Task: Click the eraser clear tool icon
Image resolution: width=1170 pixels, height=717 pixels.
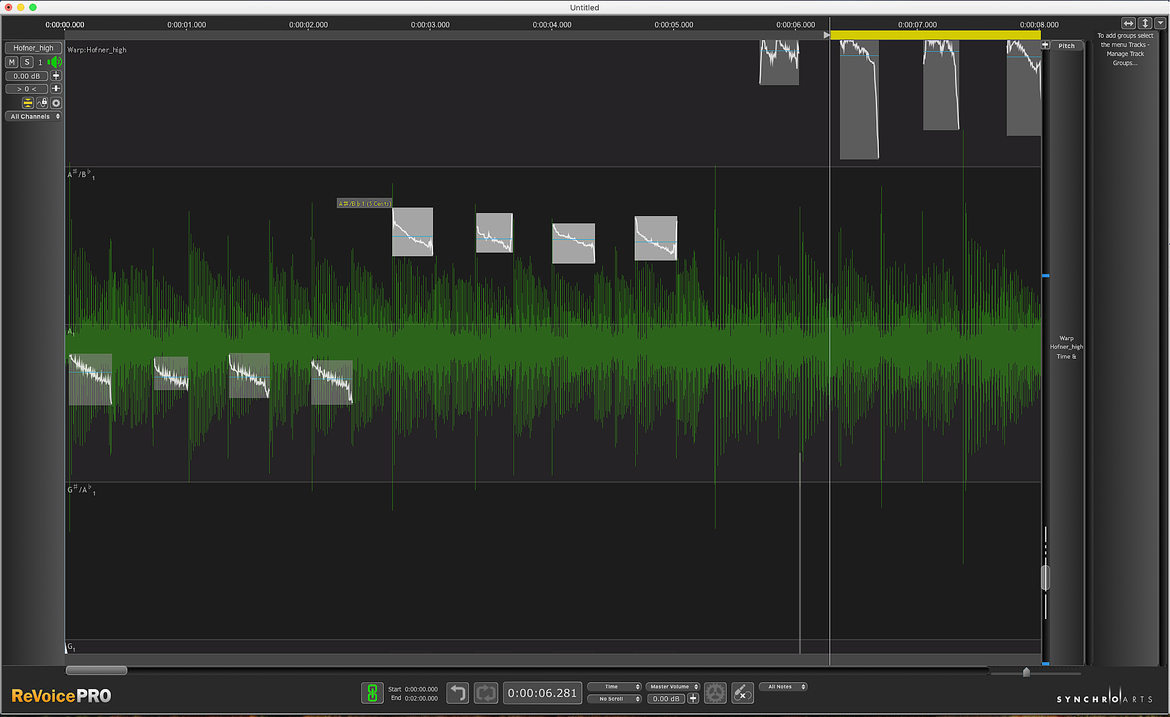Action: tap(742, 693)
